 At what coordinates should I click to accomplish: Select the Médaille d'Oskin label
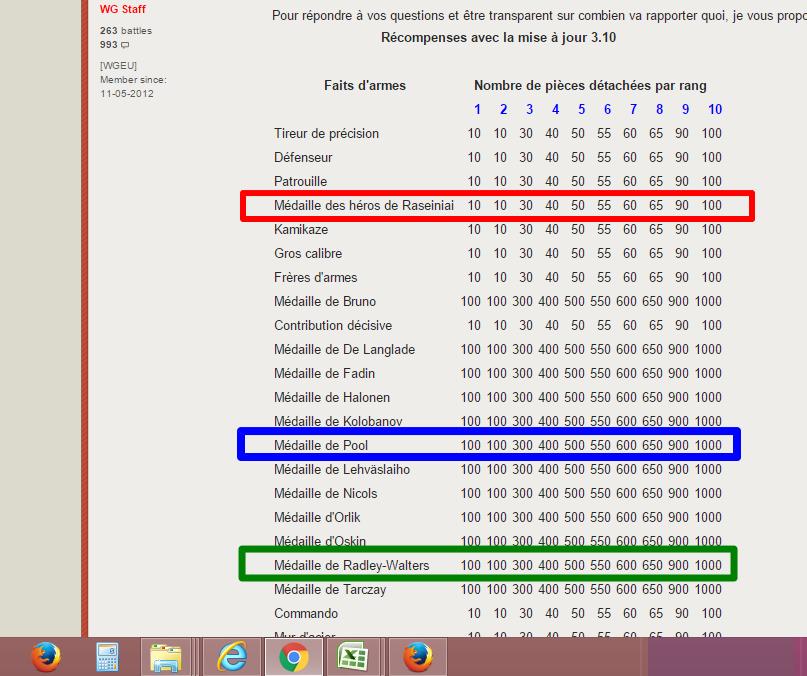coord(320,542)
